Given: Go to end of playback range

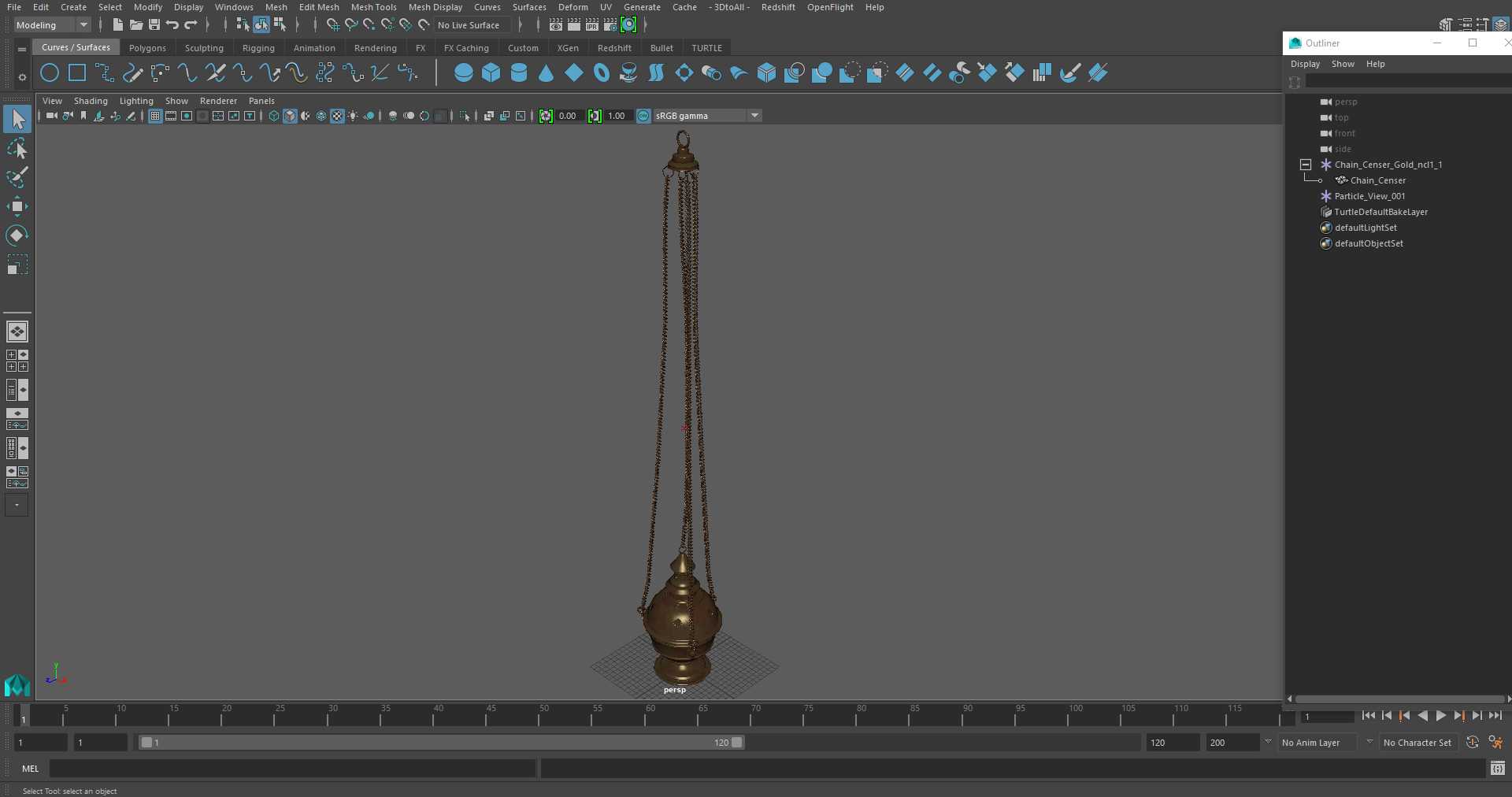Looking at the screenshot, I should click(x=1495, y=716).
